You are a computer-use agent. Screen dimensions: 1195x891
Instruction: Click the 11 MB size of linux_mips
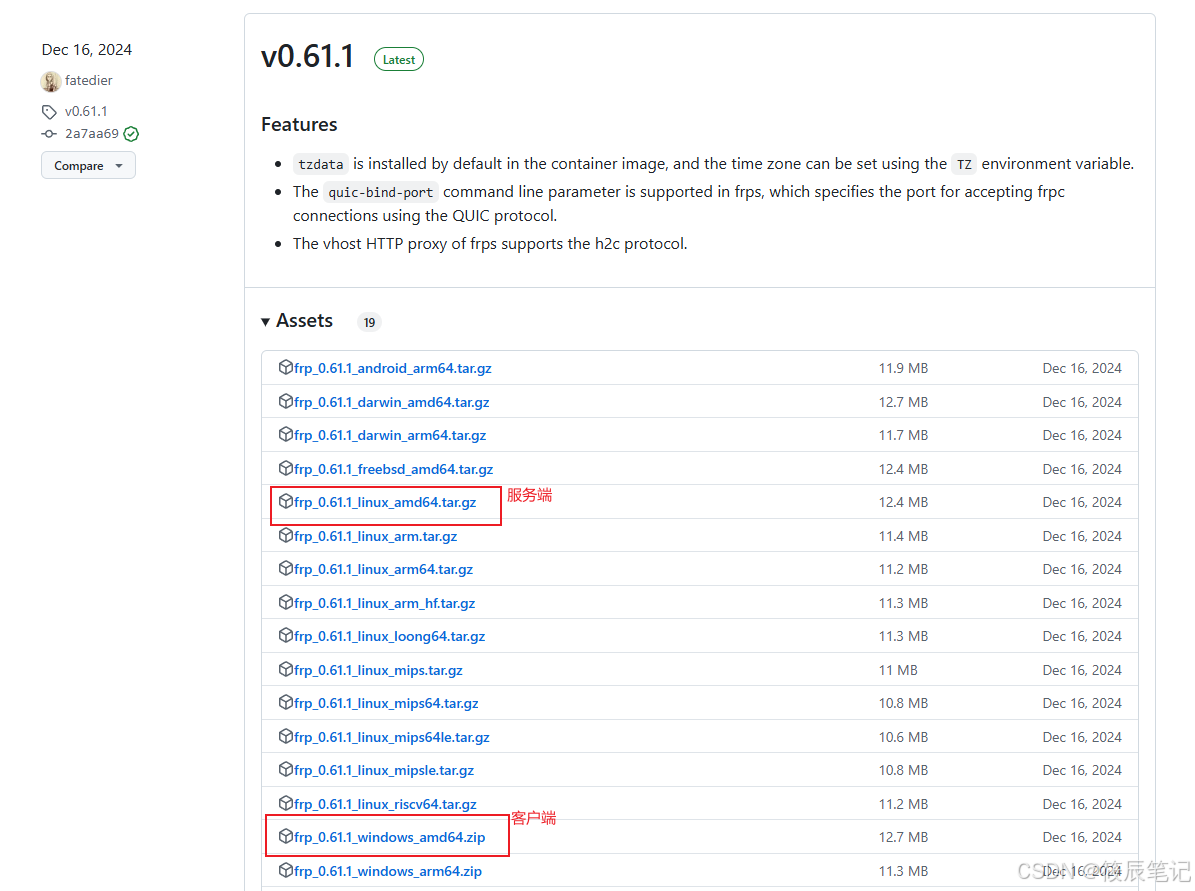pyautogui.click(x=898, y=670)
